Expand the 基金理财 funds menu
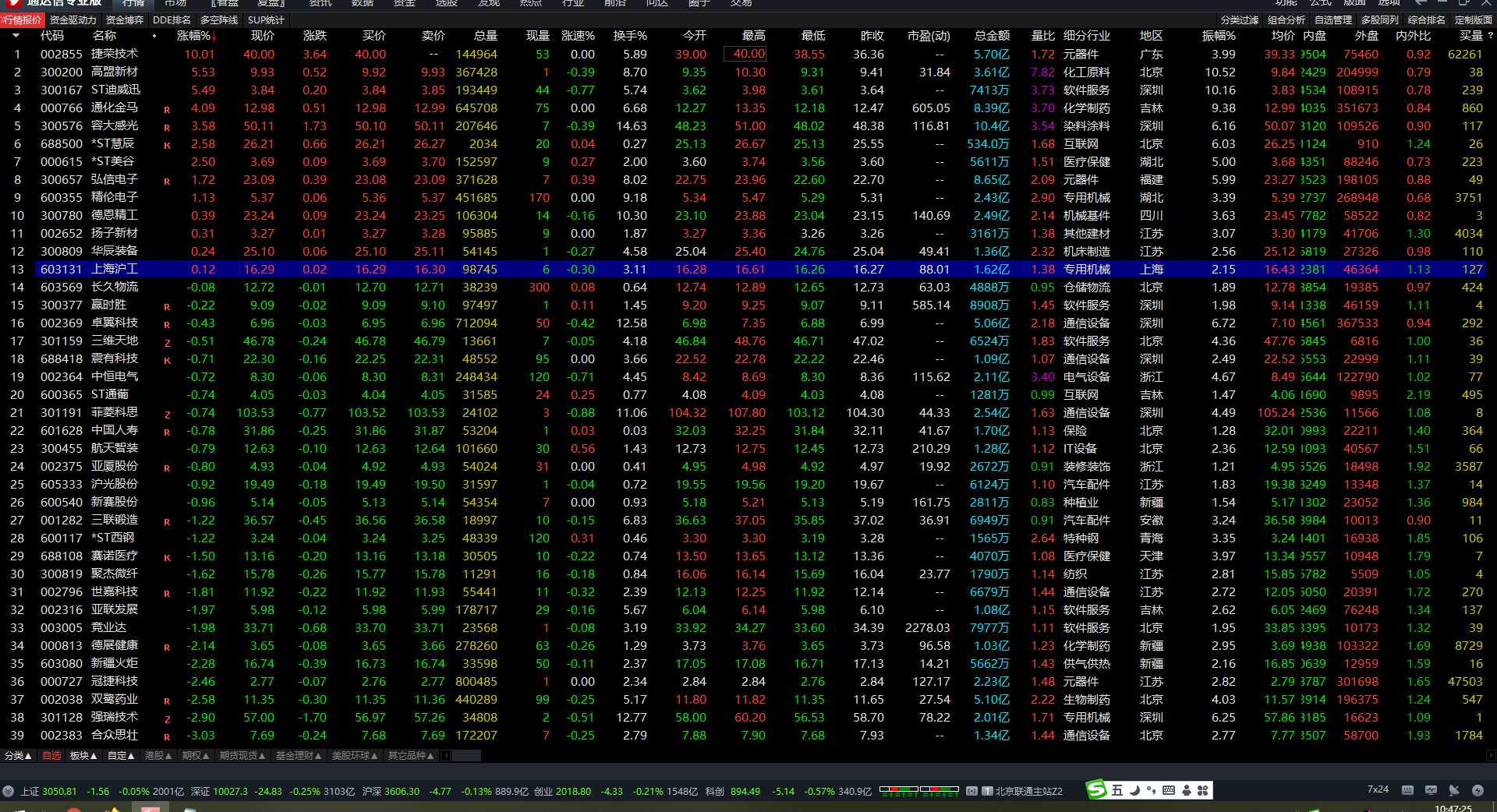The height and width of the screenshot is (812, 1497). point(298,755)
